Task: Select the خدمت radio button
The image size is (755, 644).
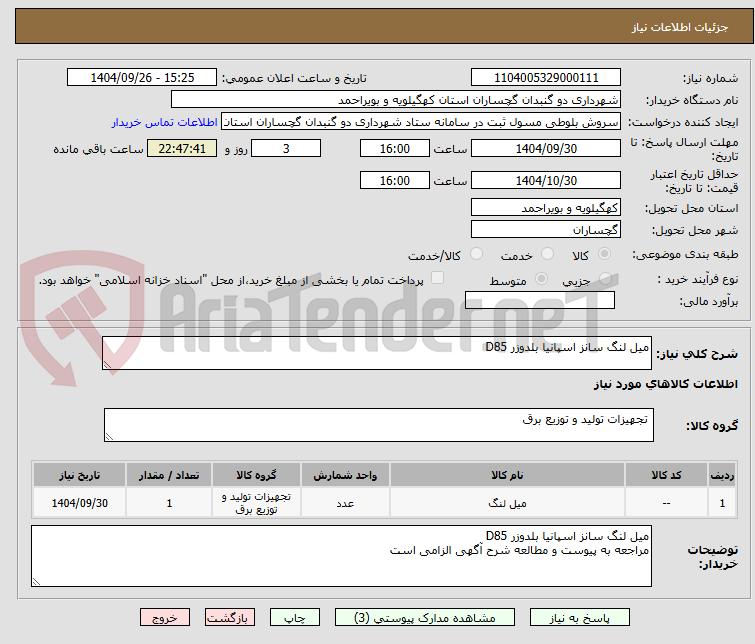Action: [x=547, y=254]
